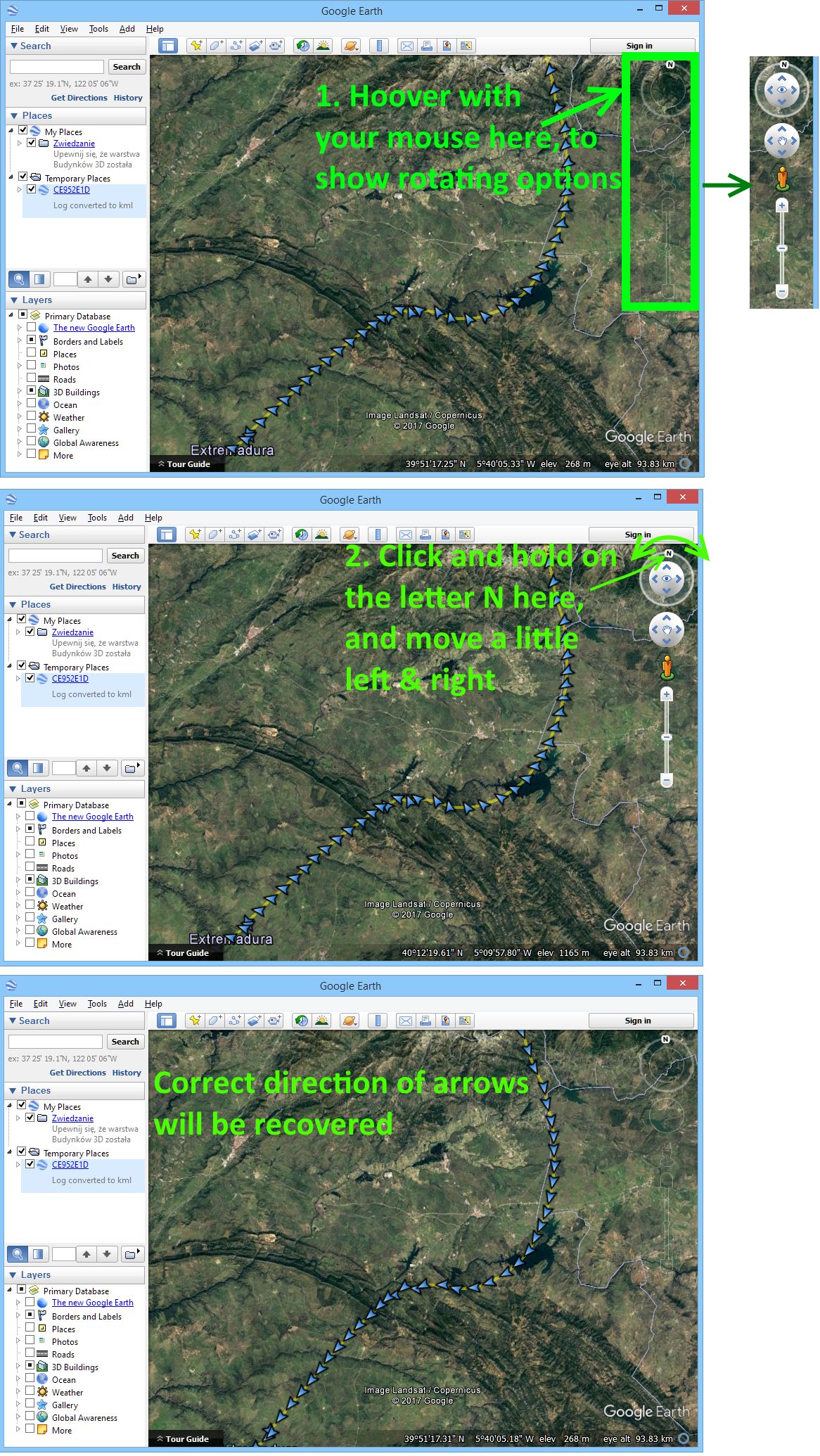The height and width of the screenshot is (1456, 820).
Task: Click zoom-out minus button in middle window
Action: 667,779
